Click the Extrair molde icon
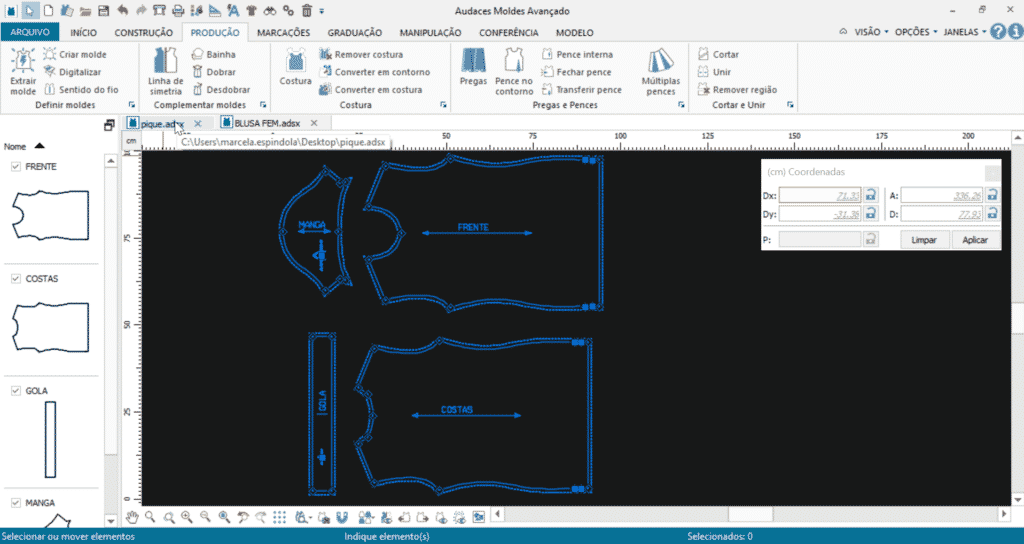The height and width of the screenshot is (544, 1024). 22,62
